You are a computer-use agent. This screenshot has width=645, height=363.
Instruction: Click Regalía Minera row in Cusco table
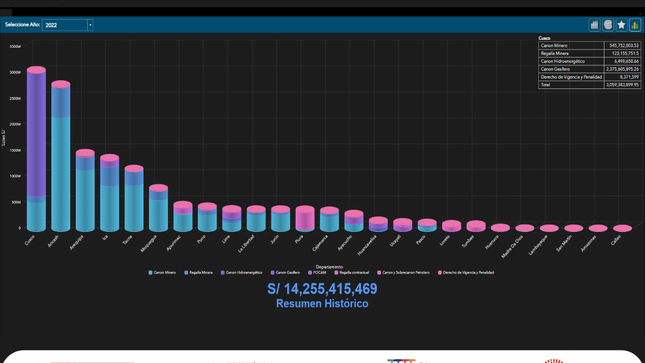[x=589, y=54]
